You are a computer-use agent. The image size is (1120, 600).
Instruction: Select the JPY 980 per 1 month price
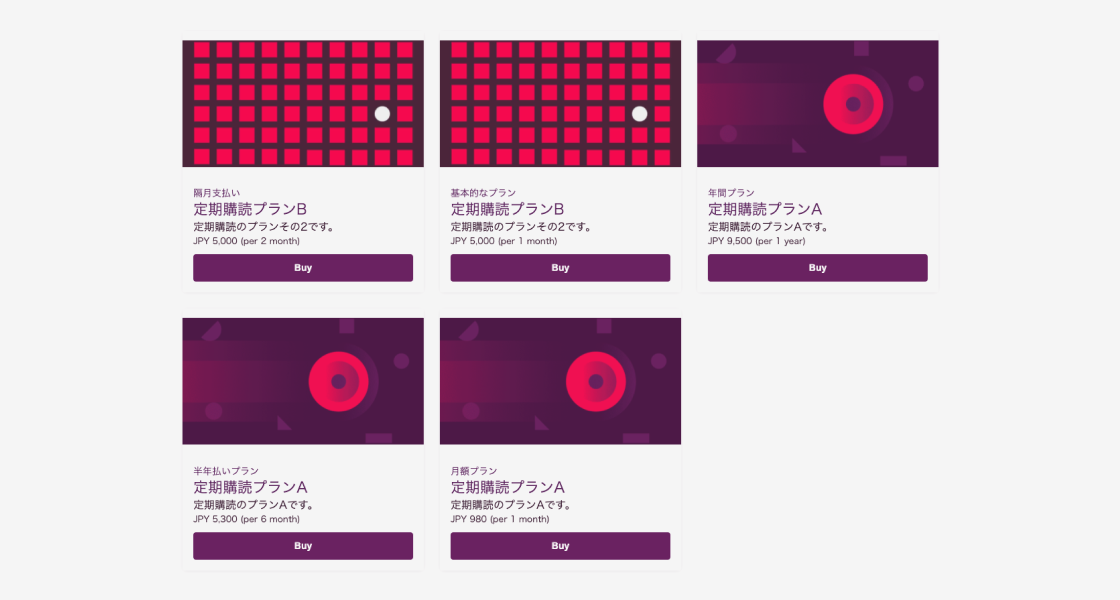(500, 519)
